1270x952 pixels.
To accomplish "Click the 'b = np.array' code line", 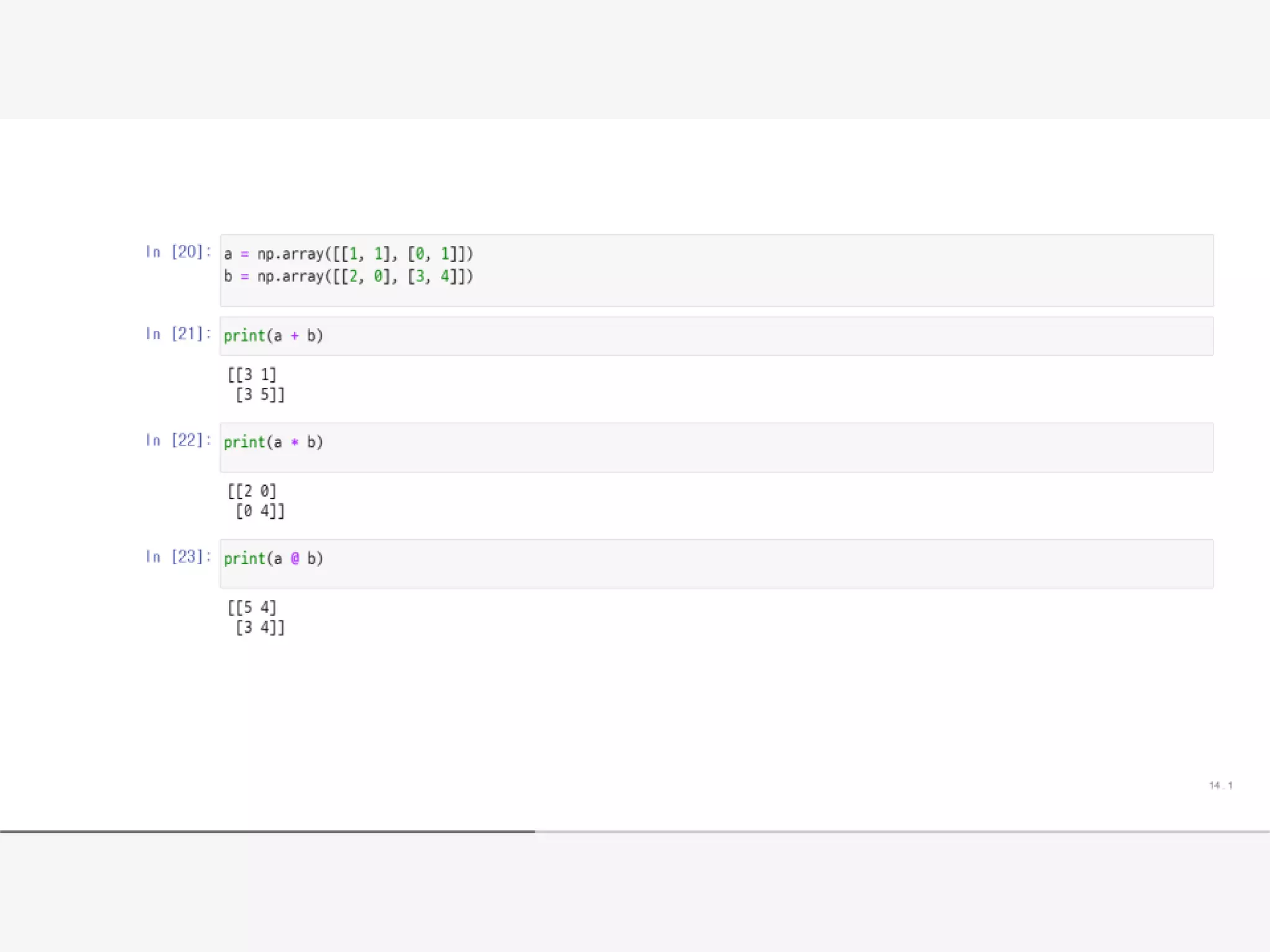I will tap(349, 276).
